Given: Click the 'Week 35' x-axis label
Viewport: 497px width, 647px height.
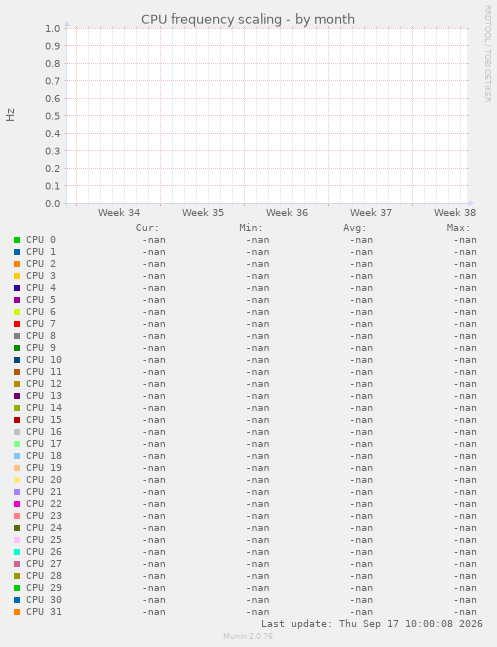Looking at the screenshot, I should point(203,213).
